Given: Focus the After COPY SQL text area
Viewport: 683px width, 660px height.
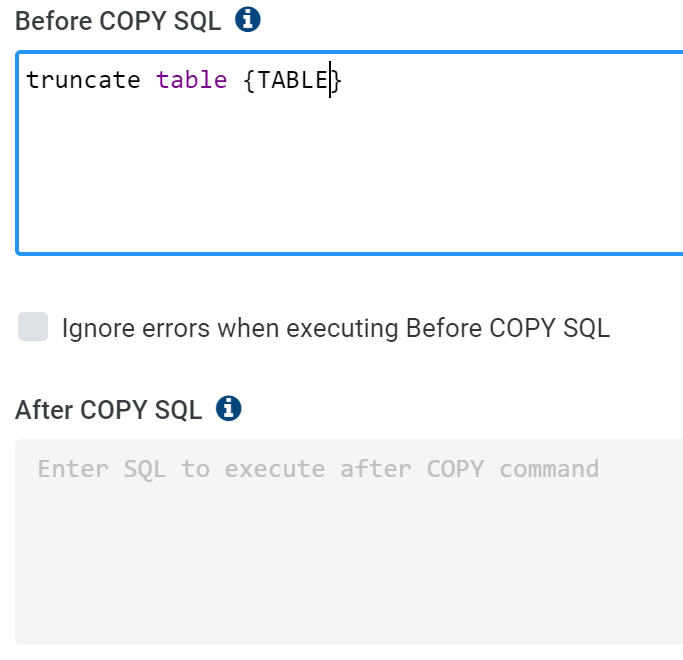Looking at the screenshot, I should [349, 542].
